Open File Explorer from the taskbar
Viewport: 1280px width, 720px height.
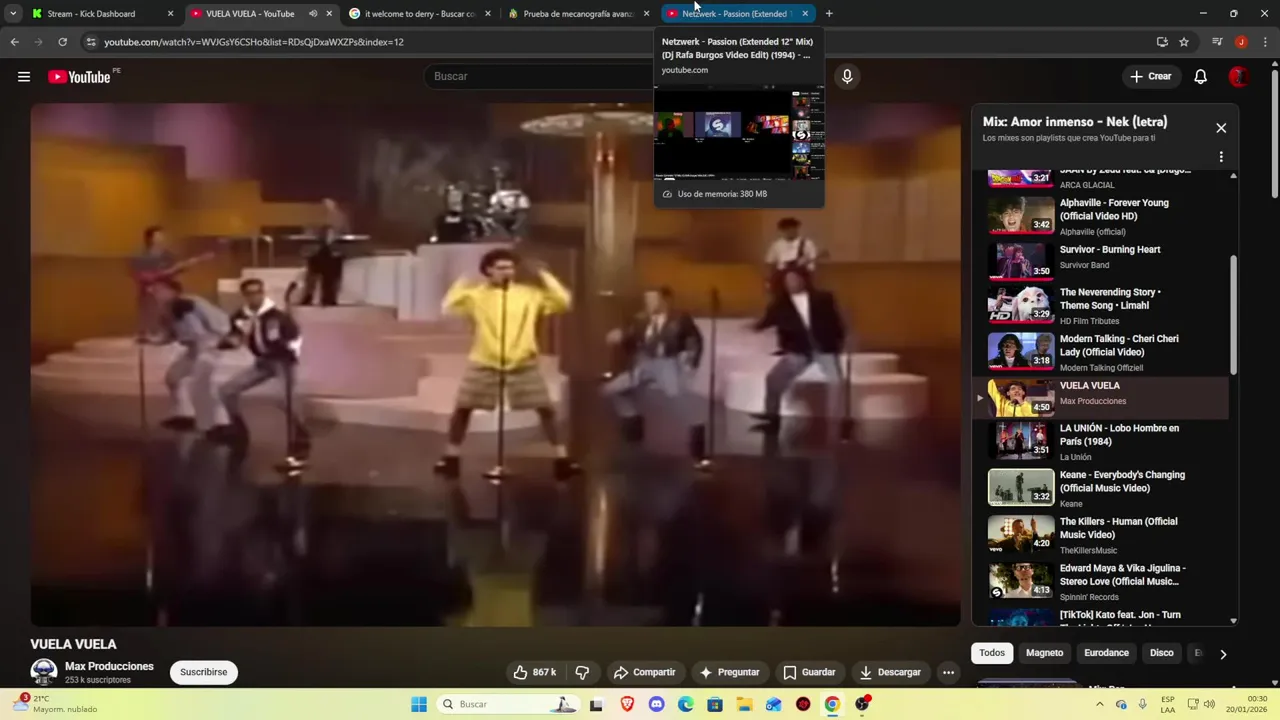point(744,704)
